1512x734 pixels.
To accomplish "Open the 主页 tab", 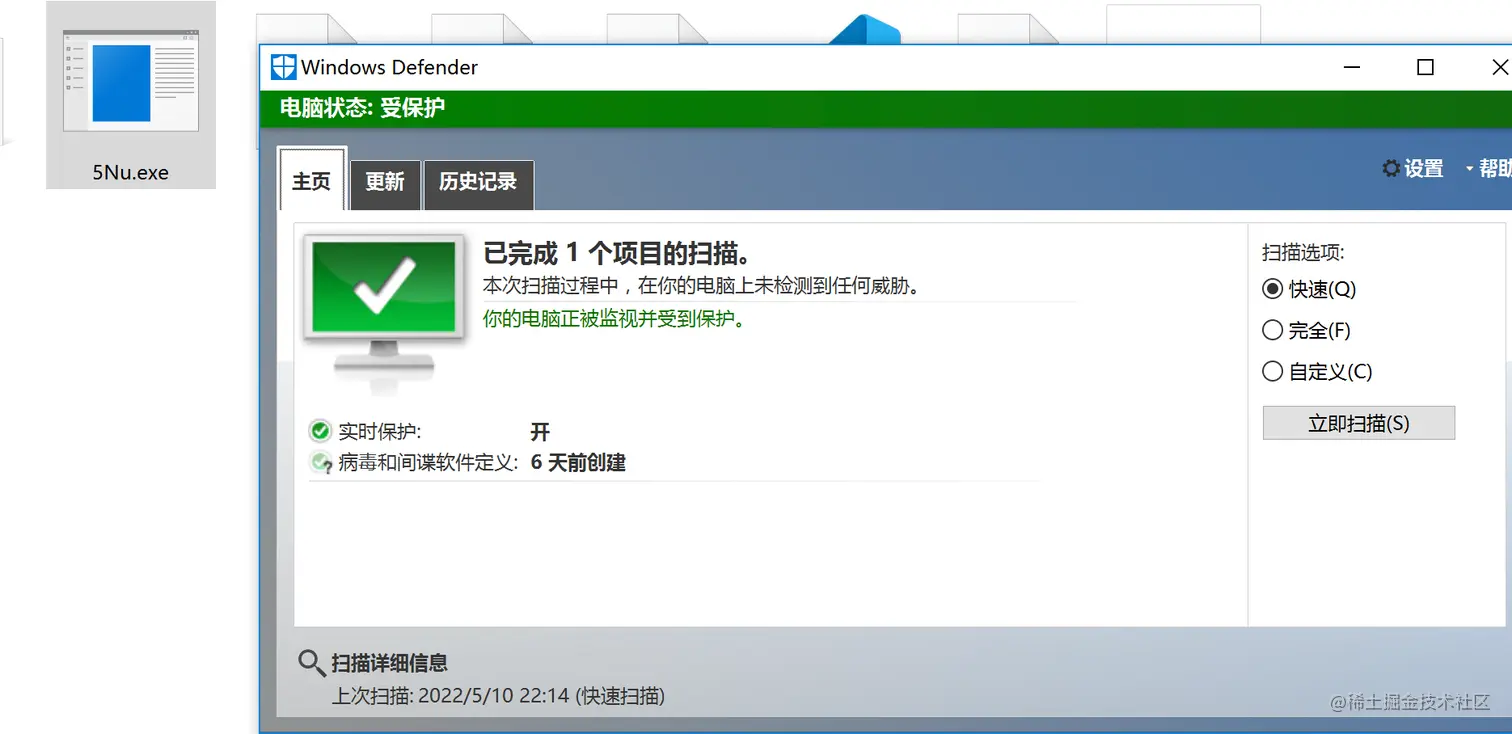I will [312, 180].
